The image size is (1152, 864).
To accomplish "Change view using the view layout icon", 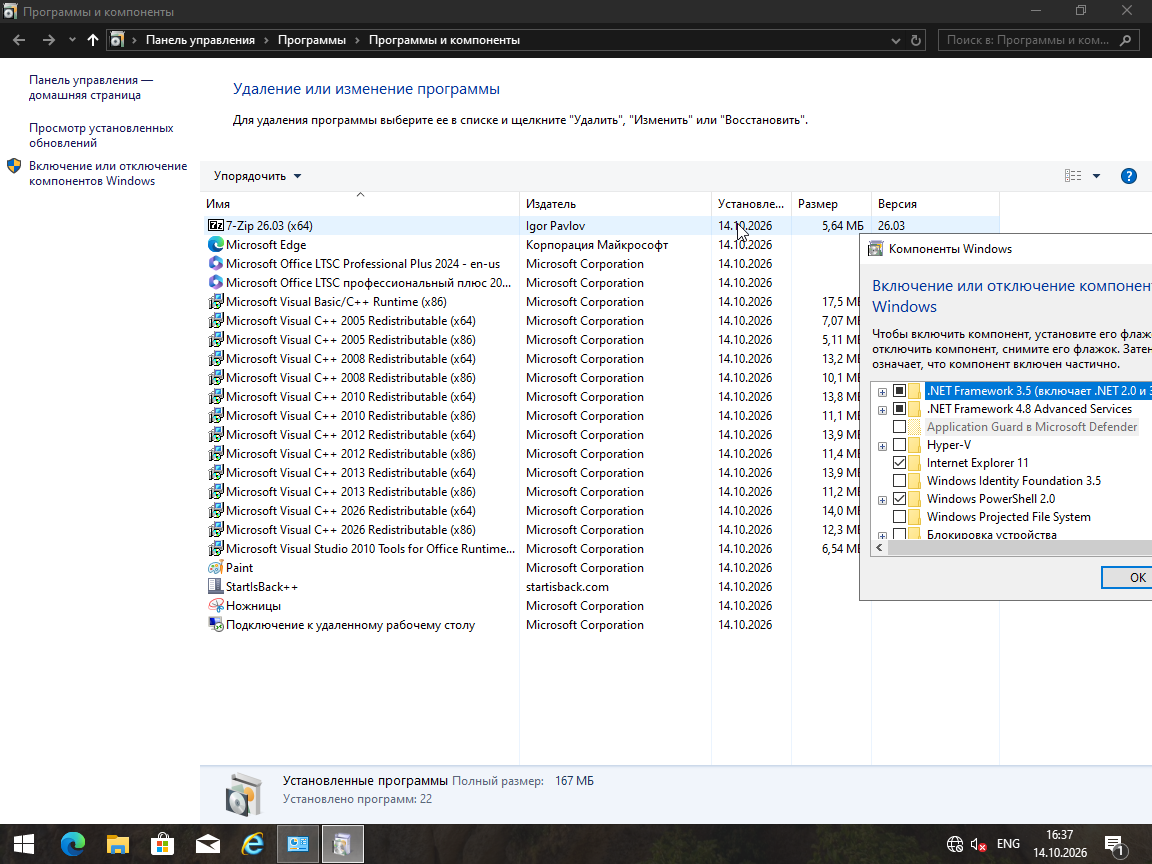I will [1073, 176].
